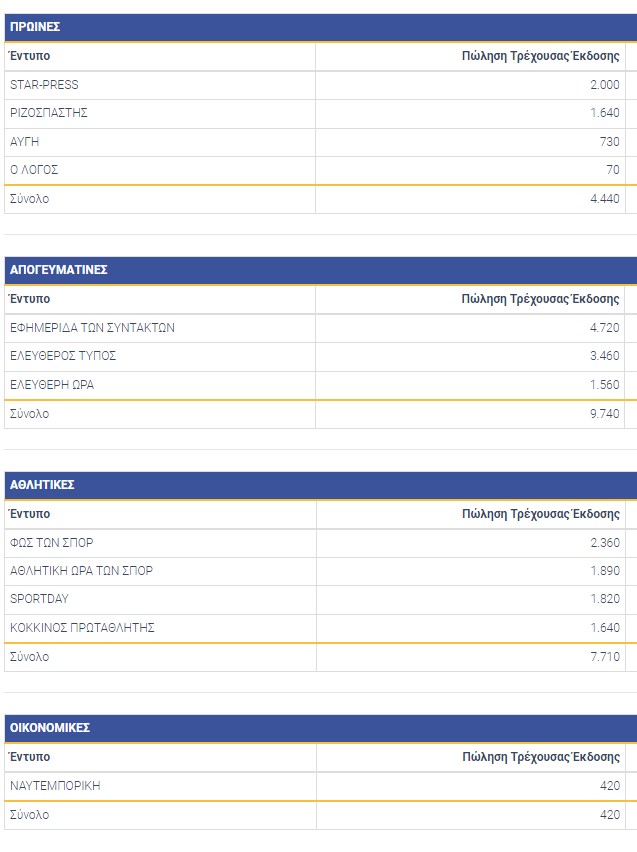The width and height of the screenshot is (637, 852).
Task: Select the ΑΠΟΓΕΥΜΑΤΙΝΕΣ section header bar
Action: click(59, 270)
